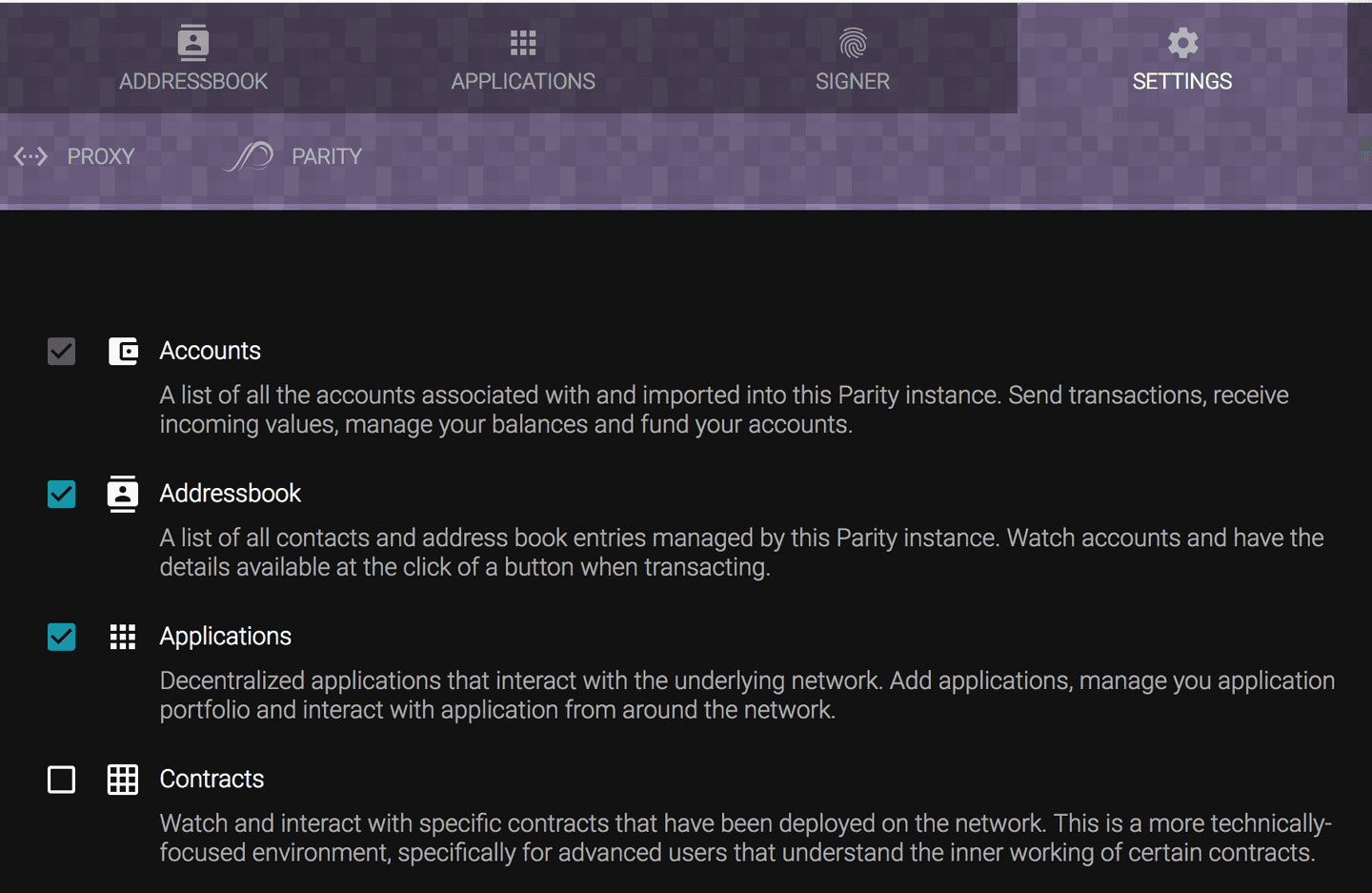Open the Parity settings sub-tab

click(326, 156)
